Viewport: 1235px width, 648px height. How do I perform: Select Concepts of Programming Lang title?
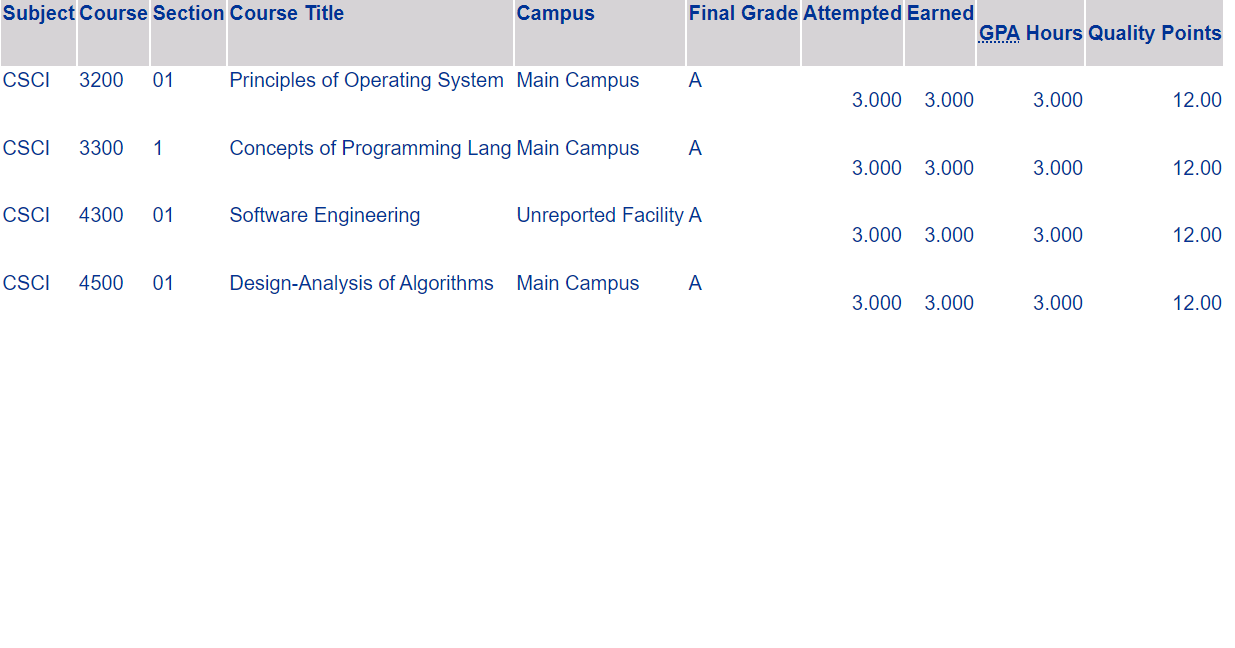click(371, 148)
